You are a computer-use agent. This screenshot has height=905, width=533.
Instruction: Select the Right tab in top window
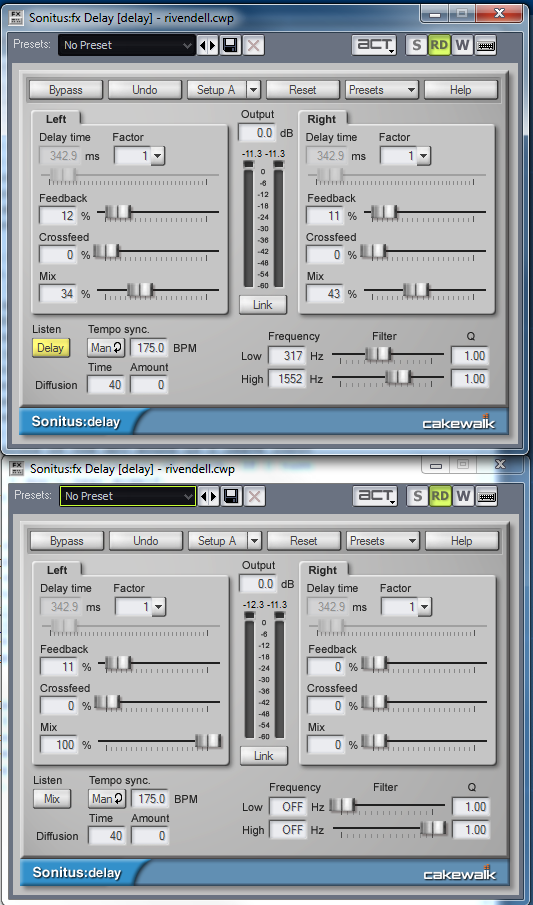(322, 119)
